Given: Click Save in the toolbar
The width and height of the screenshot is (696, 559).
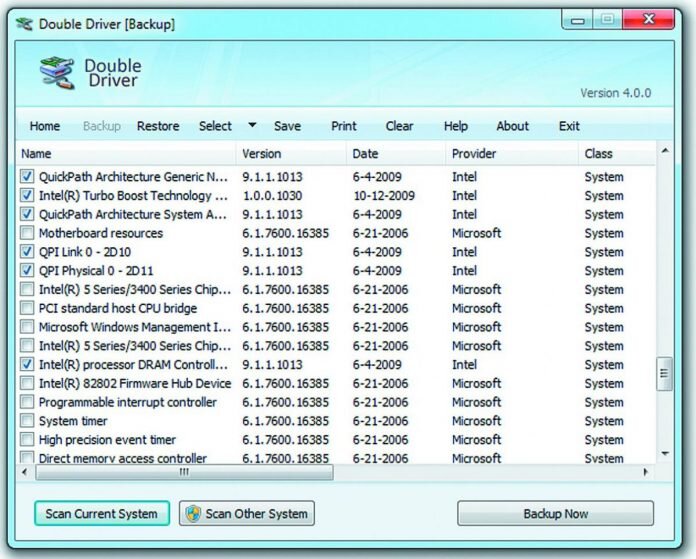Looking at the screenshot, I should tap(287, 126).
